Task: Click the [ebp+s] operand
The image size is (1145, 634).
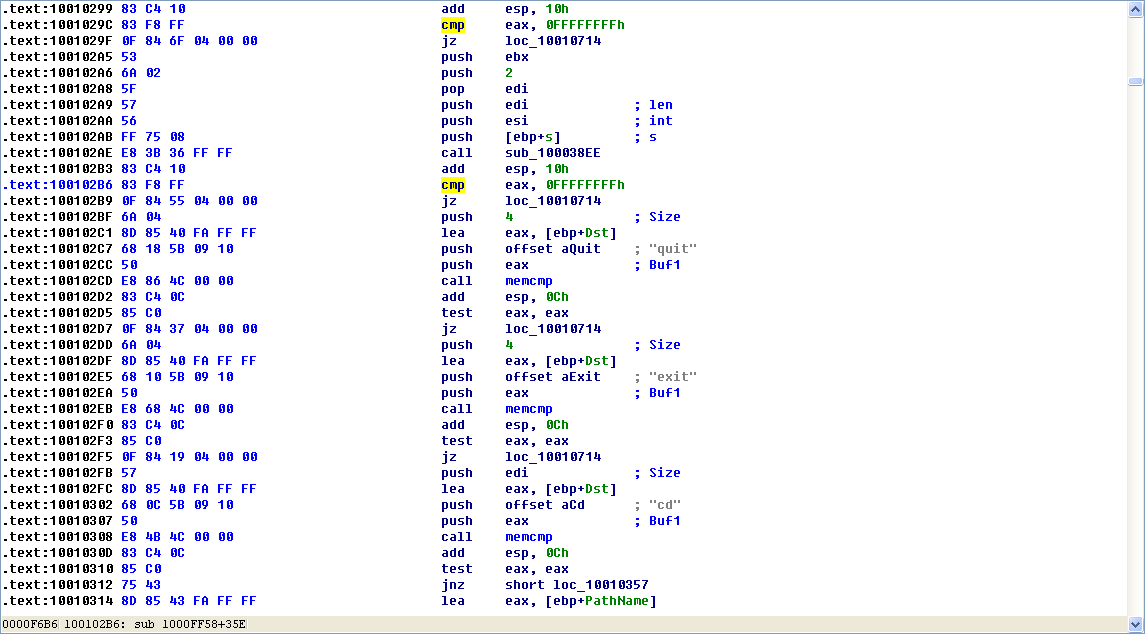Action: pos(533,137)
